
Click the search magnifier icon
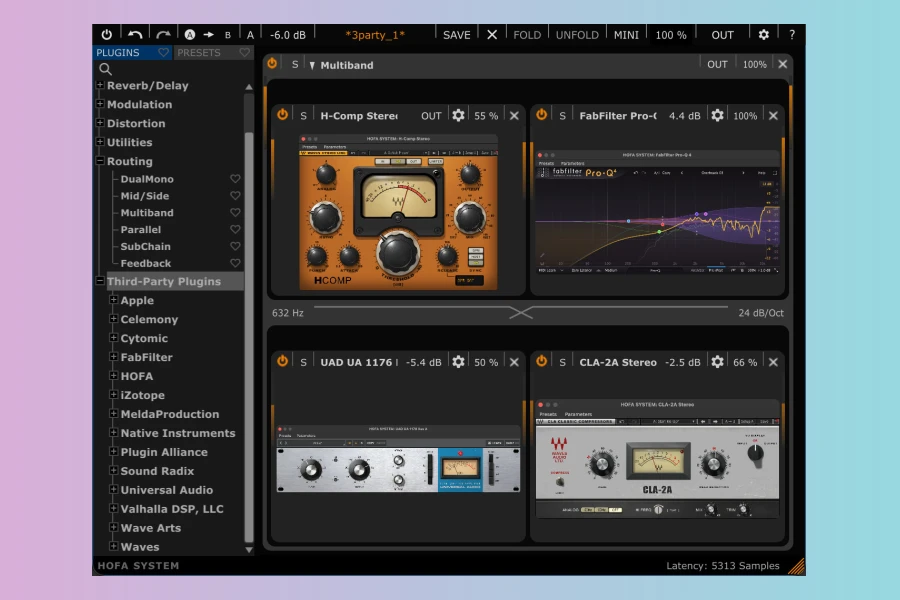point(105,69)
